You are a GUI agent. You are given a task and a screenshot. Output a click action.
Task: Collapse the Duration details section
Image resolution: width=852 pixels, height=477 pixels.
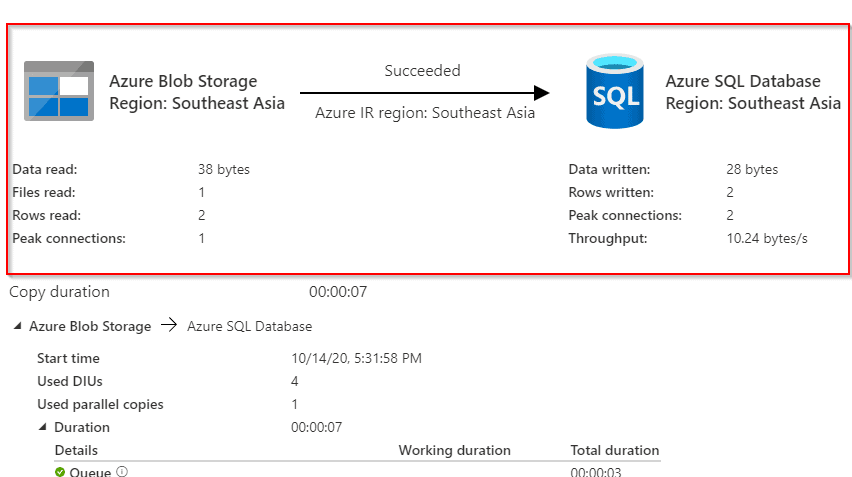coord(42,428)
